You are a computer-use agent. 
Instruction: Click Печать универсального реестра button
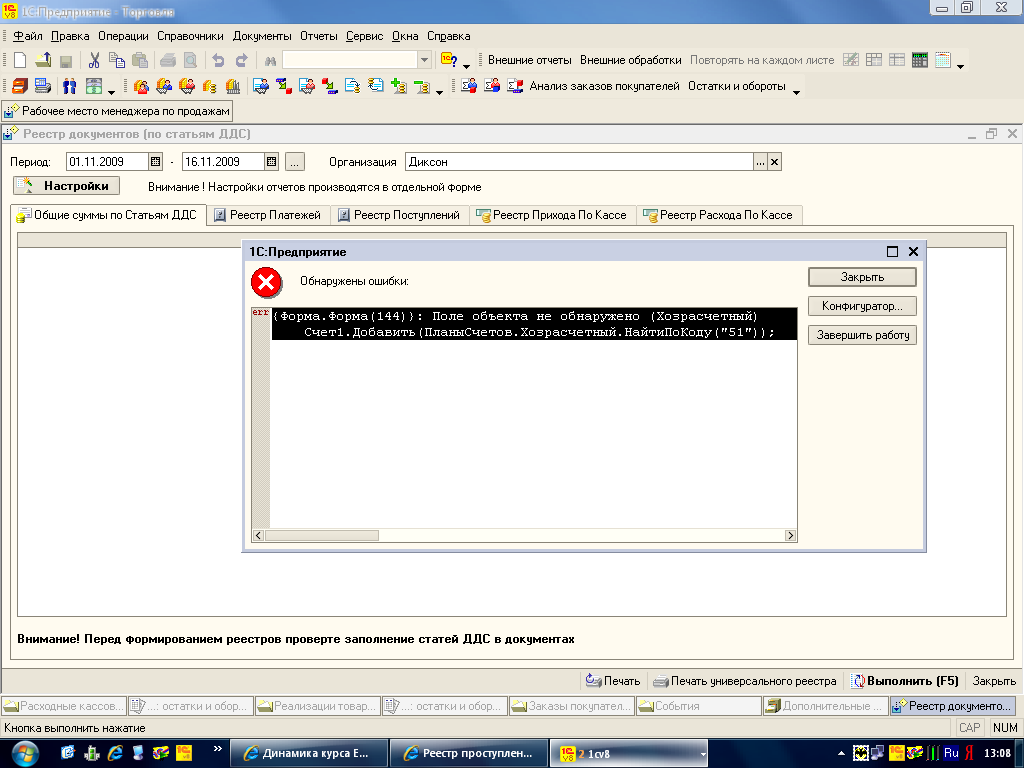745,680
